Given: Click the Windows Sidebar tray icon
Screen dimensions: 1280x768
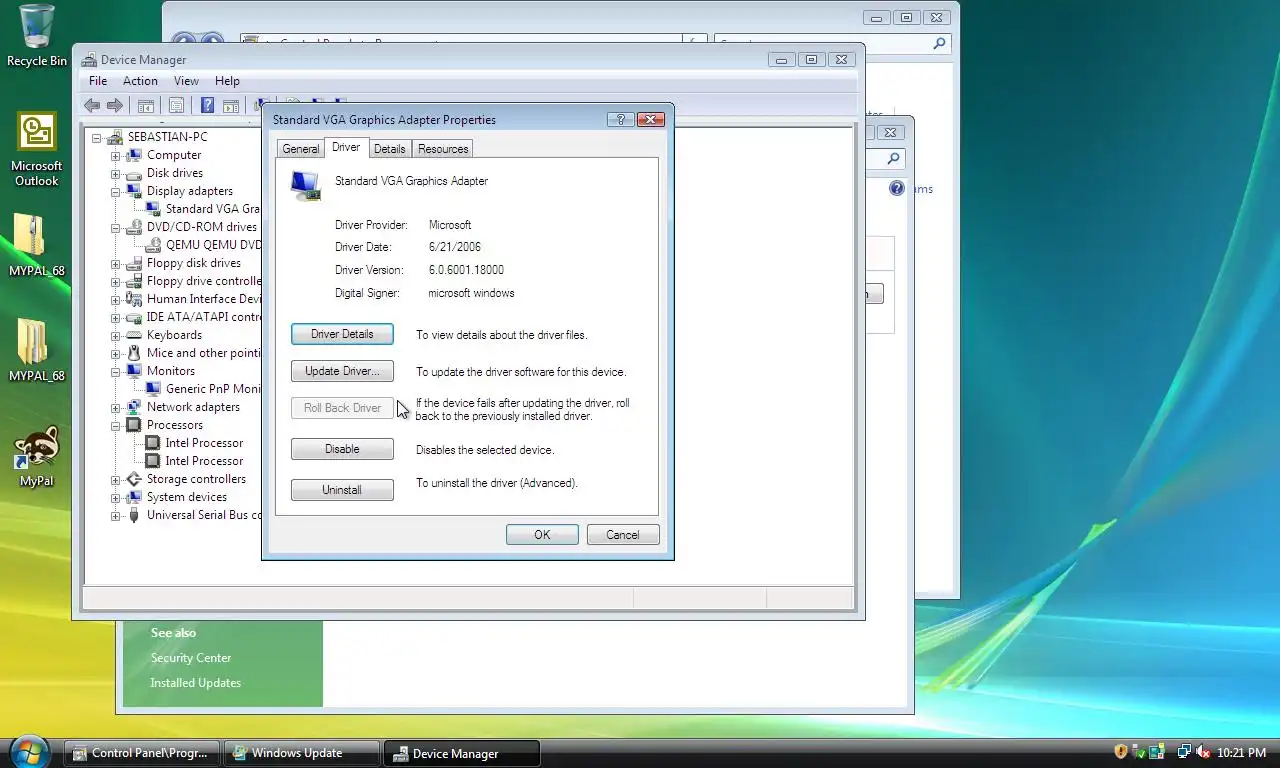Looking at the screenshot, I should (x=1157, y=752).
